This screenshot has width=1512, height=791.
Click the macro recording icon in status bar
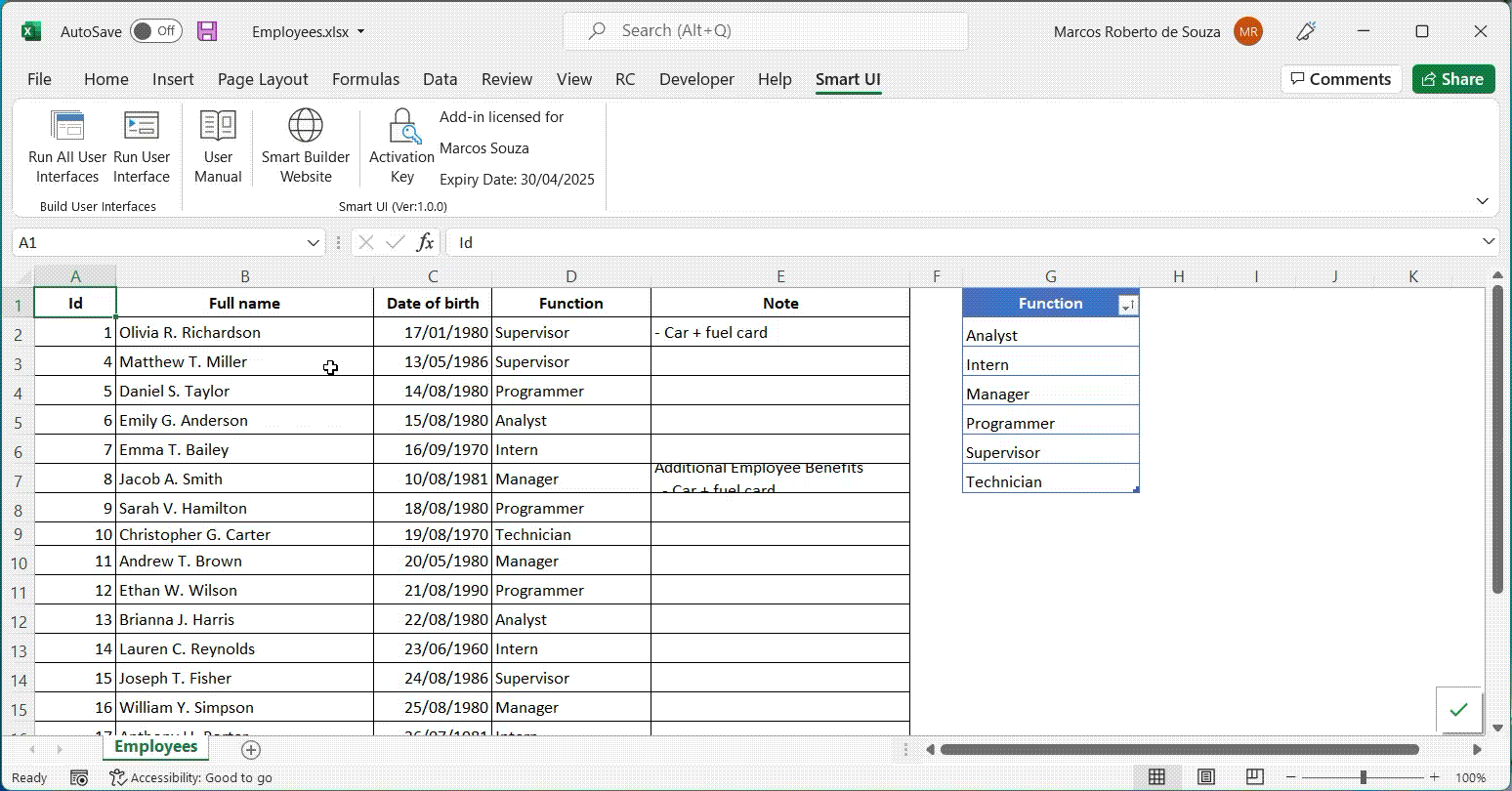coord(78,776)
